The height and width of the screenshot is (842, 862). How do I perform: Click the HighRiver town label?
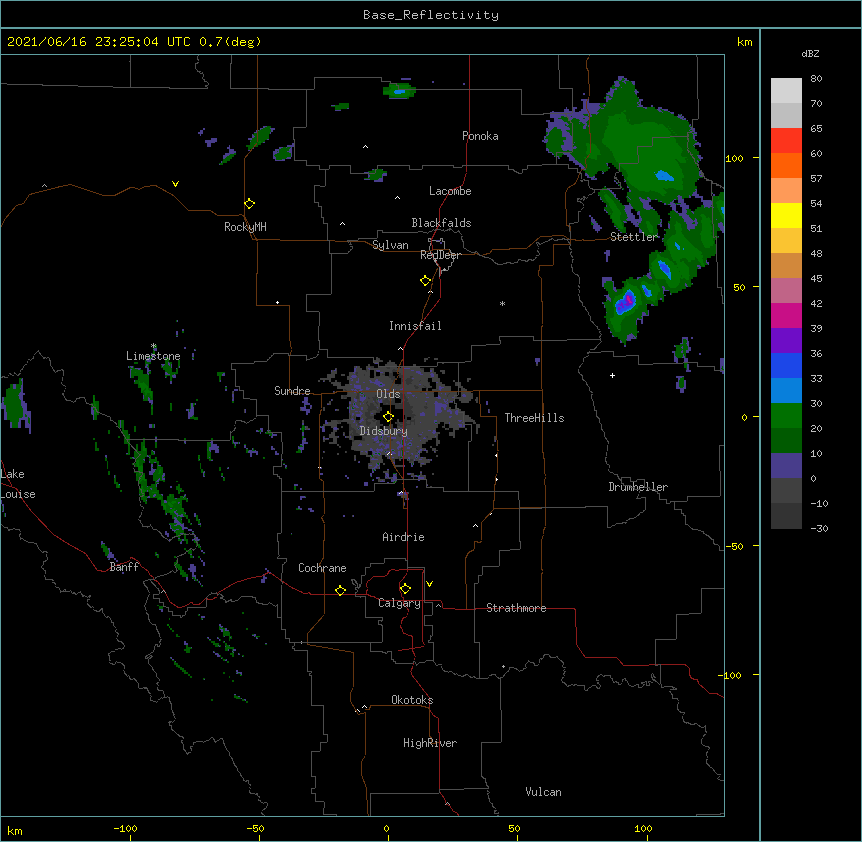click(430, 743)
